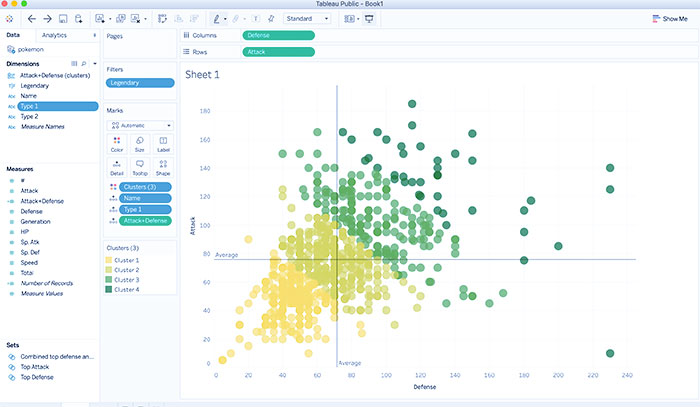Open the new worksheet dropdown arrow
Screen dimensions: 700x407
tap(110, 19)
